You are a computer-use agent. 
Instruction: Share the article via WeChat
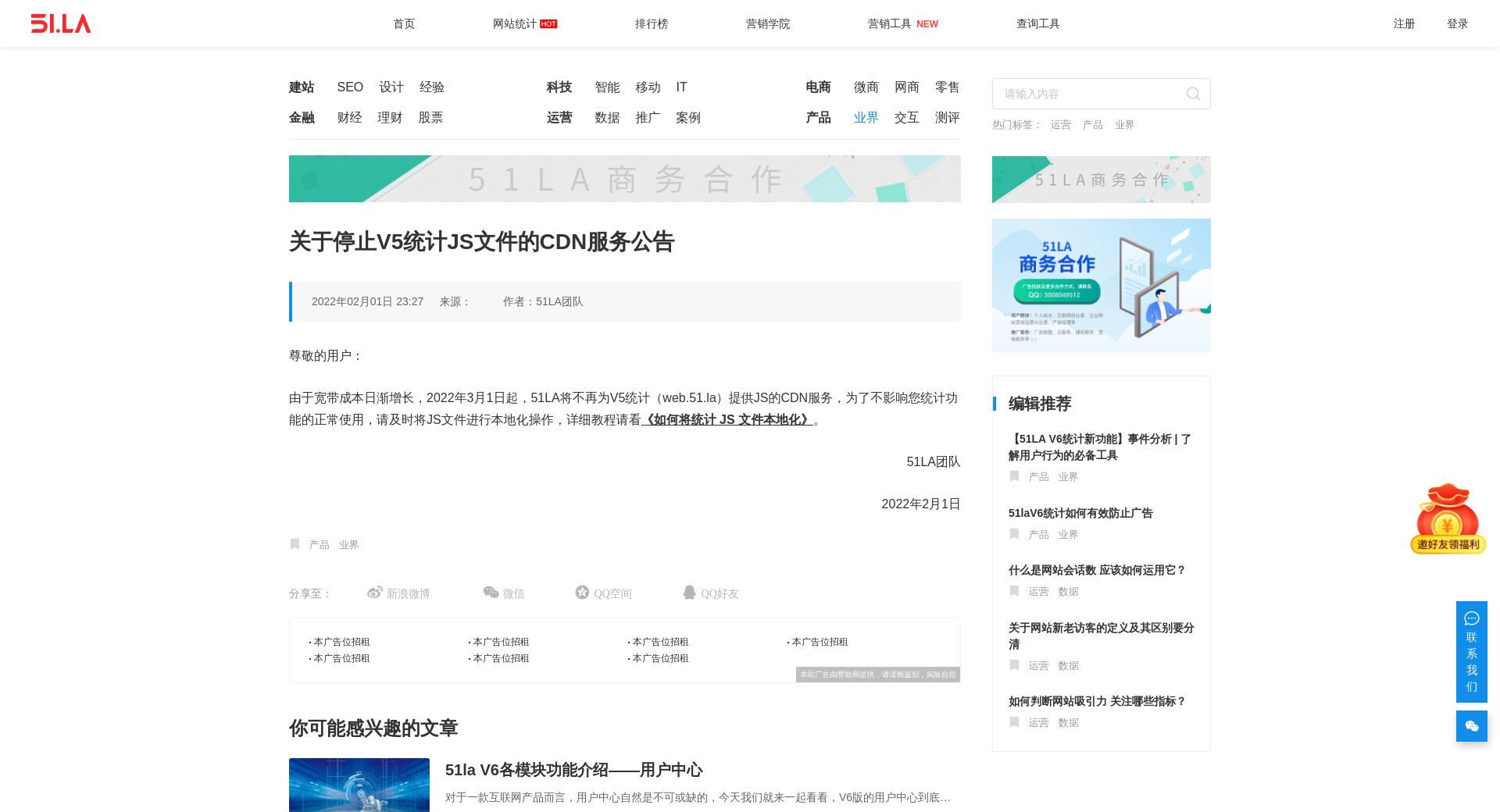[x=504, y=593]
